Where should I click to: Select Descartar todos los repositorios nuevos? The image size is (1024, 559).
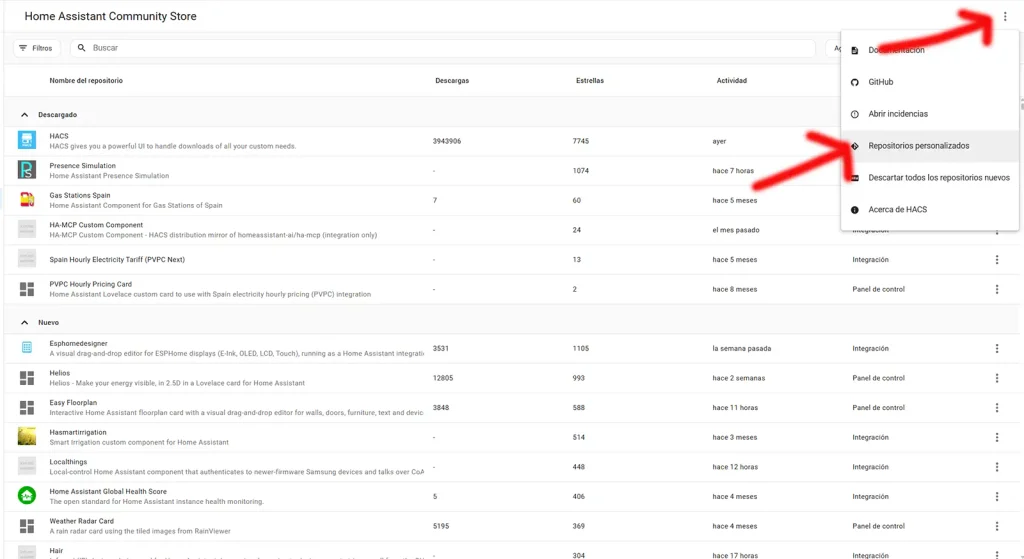coord(930,178)
